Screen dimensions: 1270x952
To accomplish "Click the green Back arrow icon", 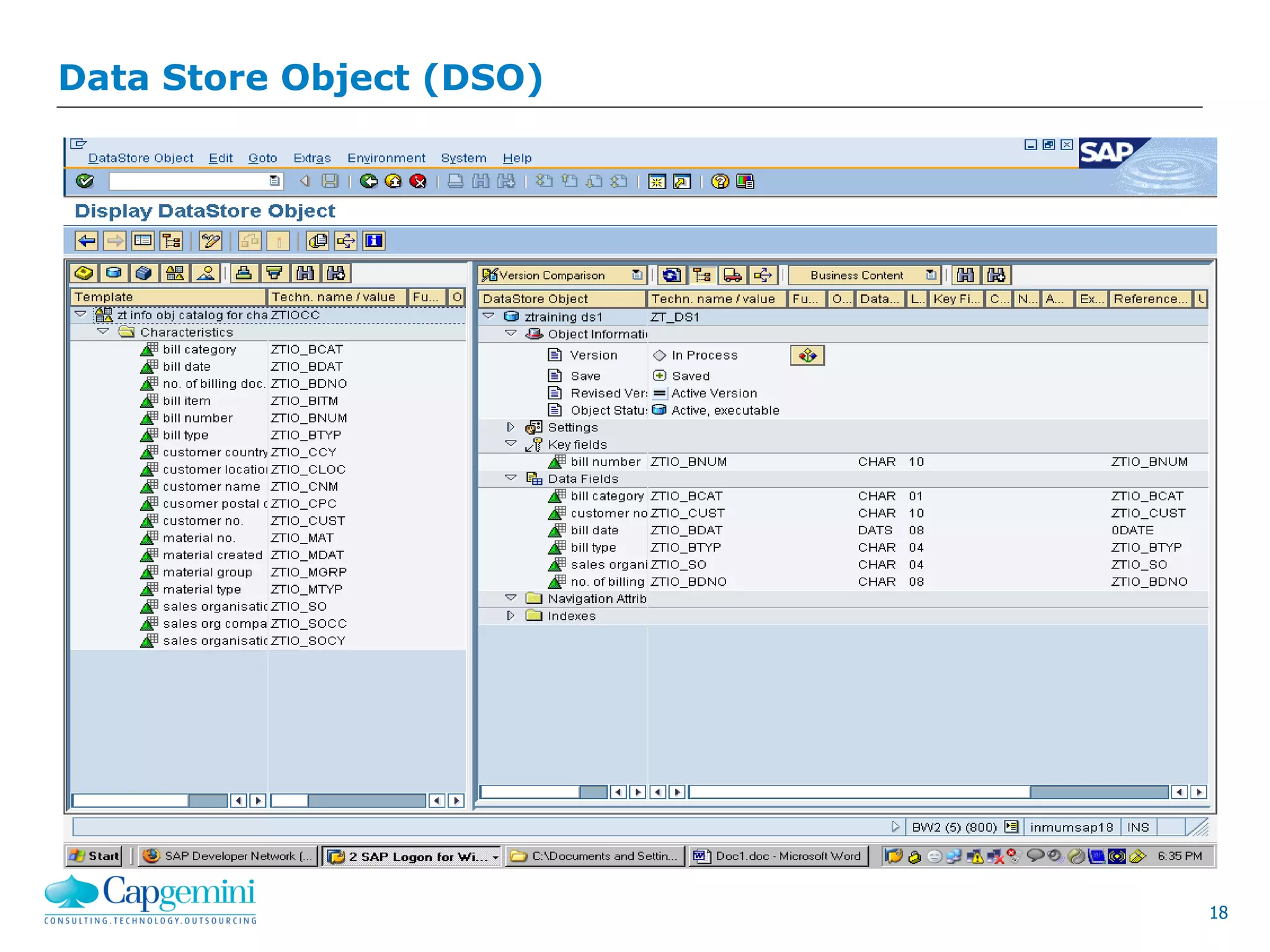I will click(368, 181).
